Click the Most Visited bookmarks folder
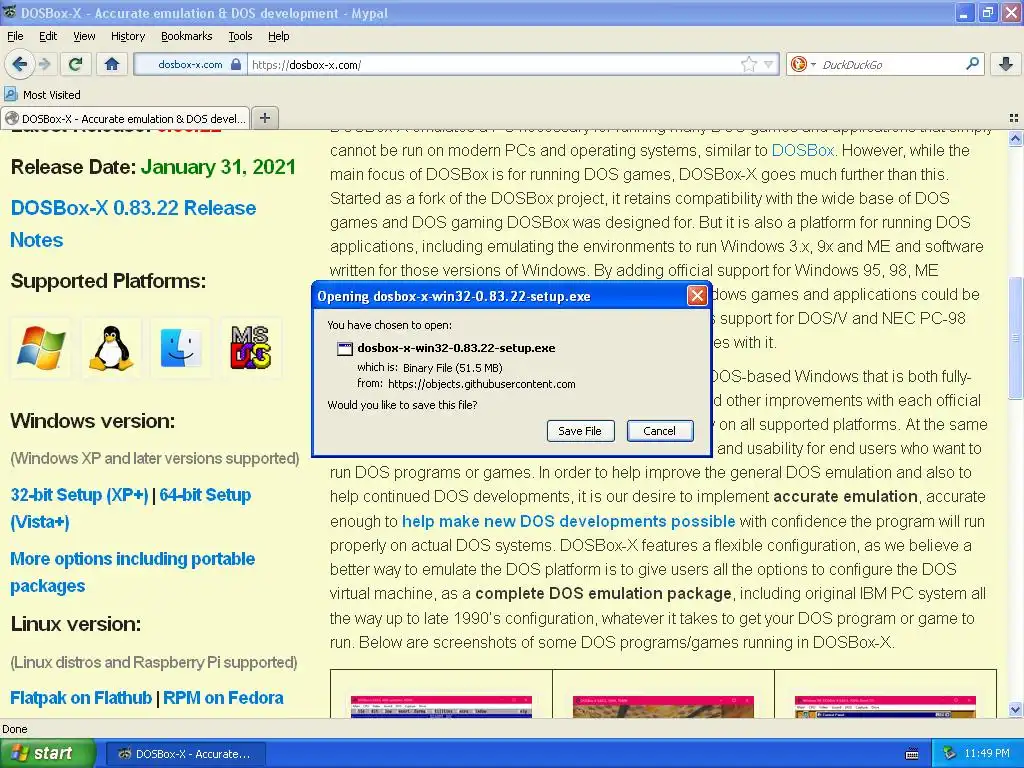 tap(42, 95)
